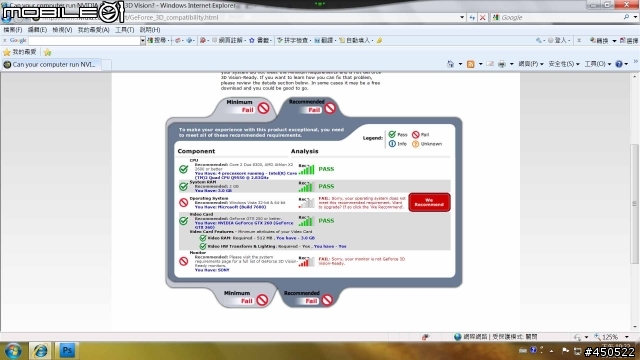Click the Monitor row red fail icon
This screenshot has height=360, width=640.
(x=184, y=261)
